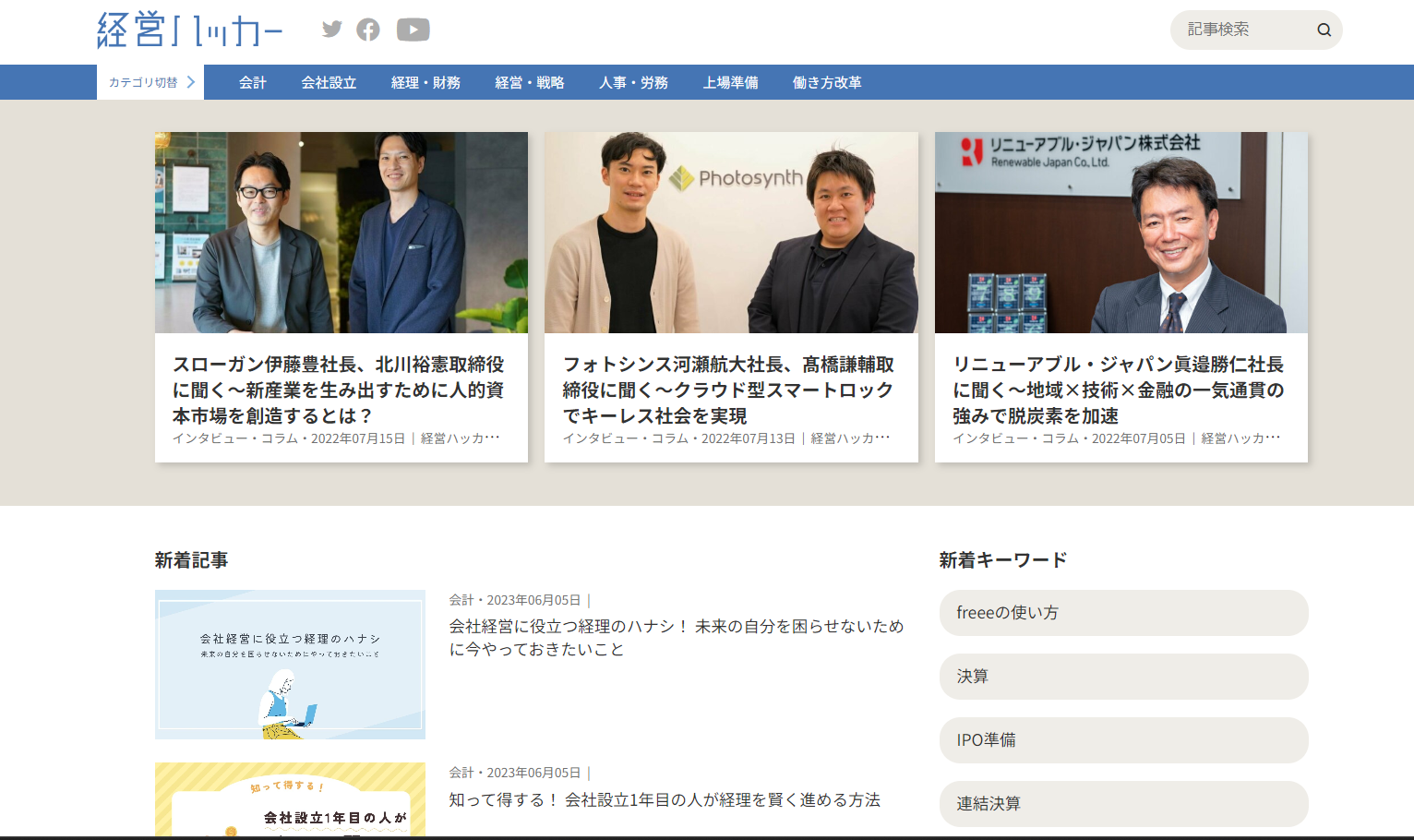Read the フォトシンス河瀬航大社長 interview headline

click(x=729, y=390)
